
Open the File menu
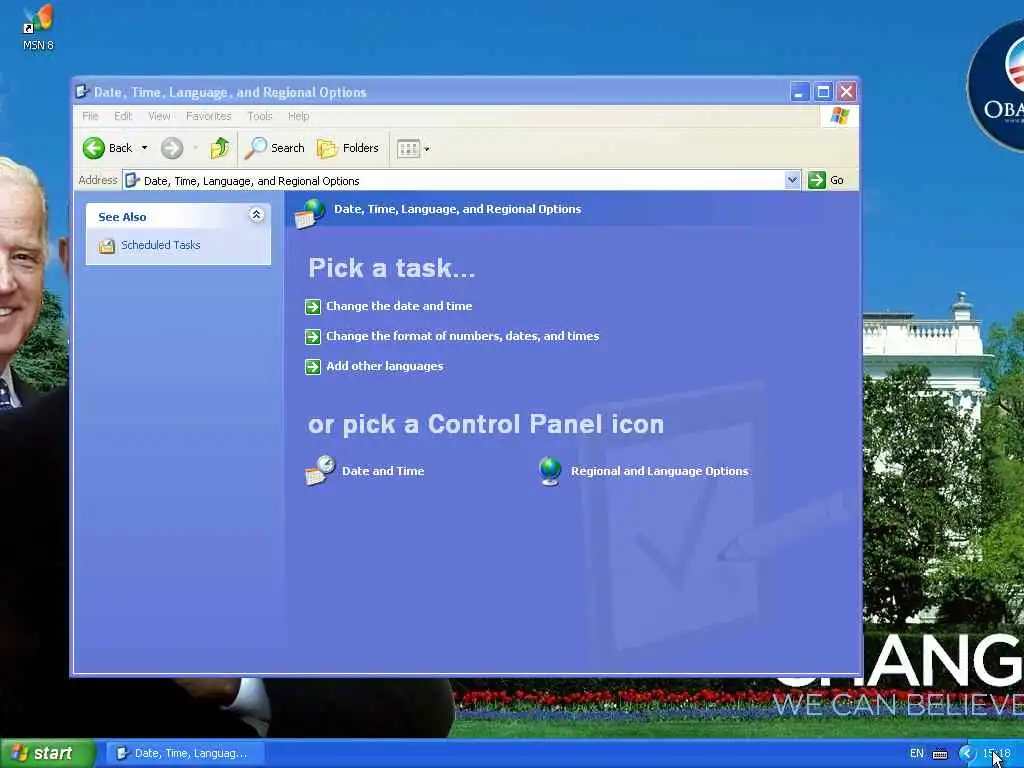pos(90,116)
